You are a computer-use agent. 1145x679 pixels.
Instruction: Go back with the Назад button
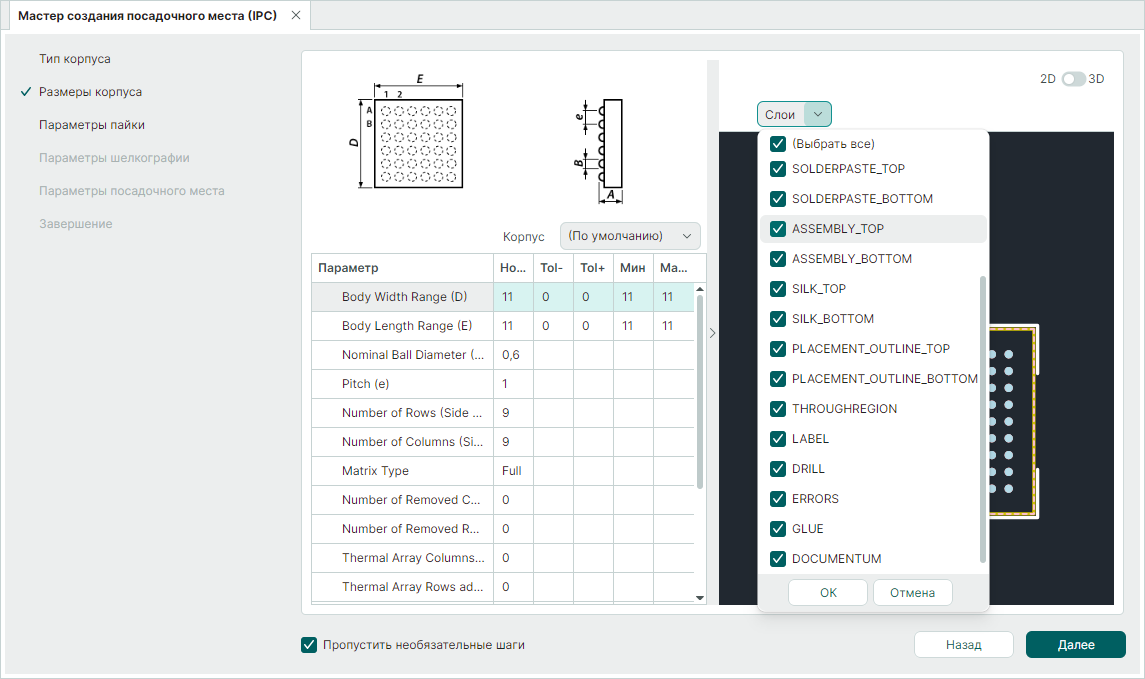tap(963, 645)
